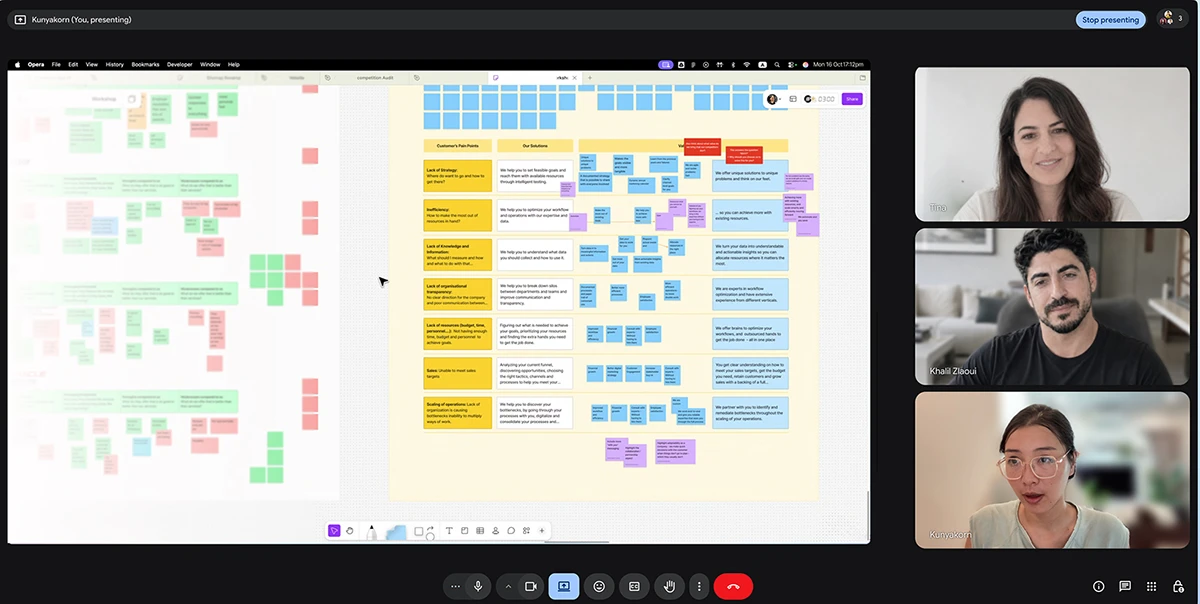Viewport: 1200px width, 604px height.
Task: Click the Lack of Strategy pain point card
Action: point(457,175)
